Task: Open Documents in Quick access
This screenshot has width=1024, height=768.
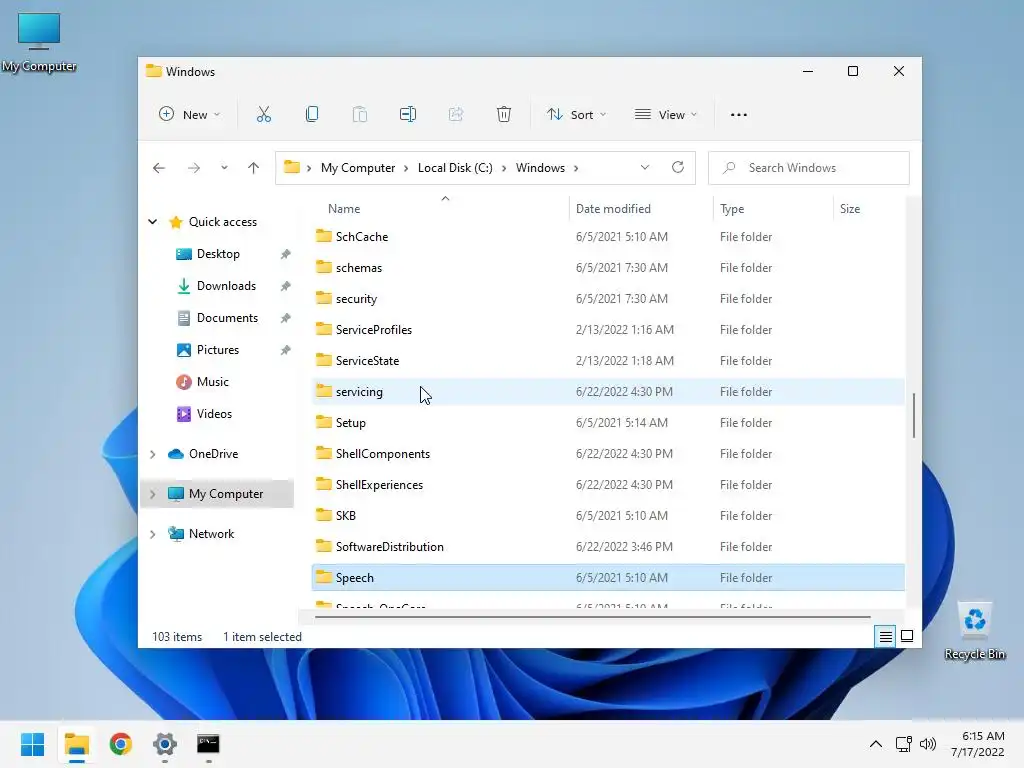Action: [227, 317]
